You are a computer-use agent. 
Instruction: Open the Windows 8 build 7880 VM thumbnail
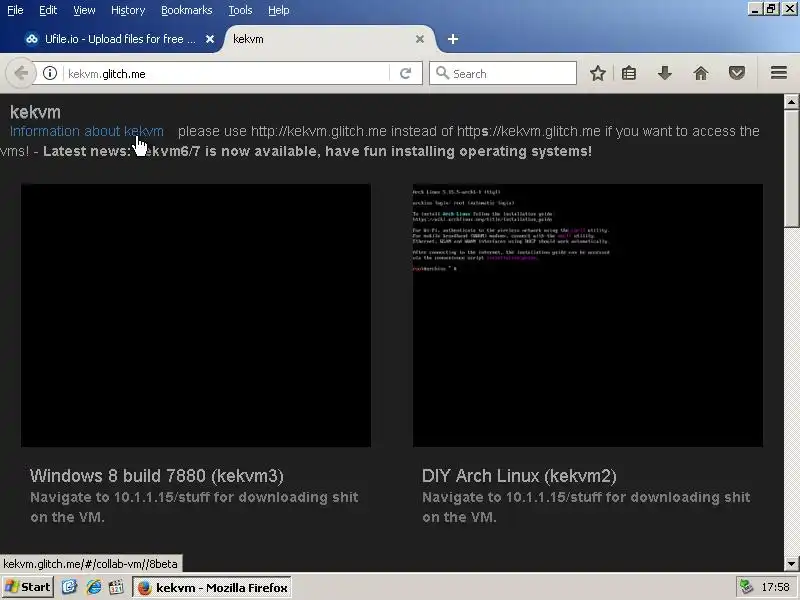point(196,315)
